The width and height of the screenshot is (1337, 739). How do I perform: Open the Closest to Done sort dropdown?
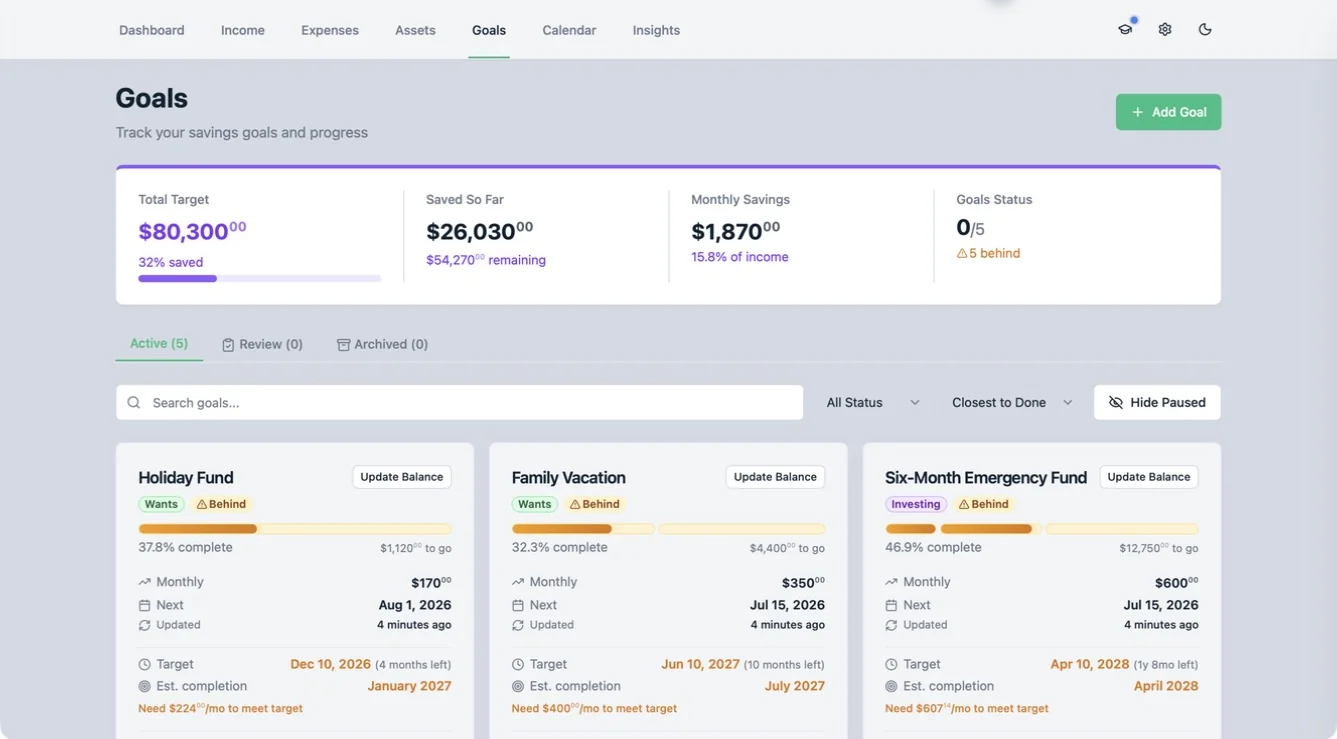[1012, 403]
